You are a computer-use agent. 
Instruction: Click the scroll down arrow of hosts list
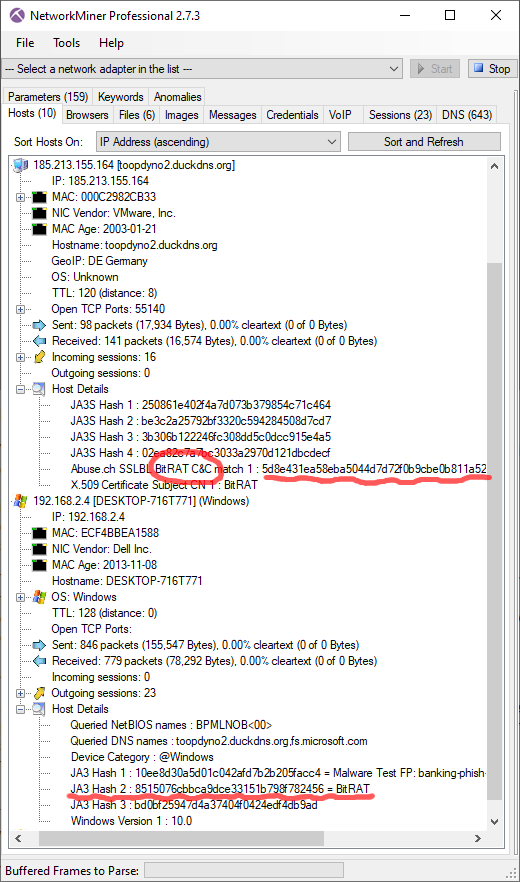(x=494, y=821)
